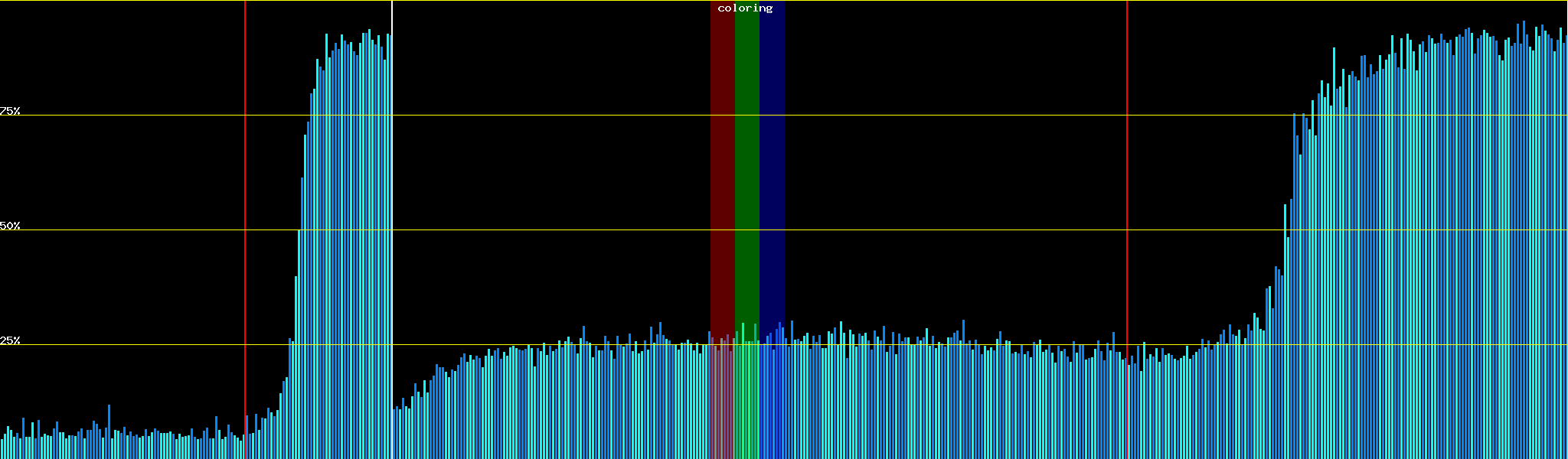
Task: Click the 50% axis label
Action: [x=10, y=226]
